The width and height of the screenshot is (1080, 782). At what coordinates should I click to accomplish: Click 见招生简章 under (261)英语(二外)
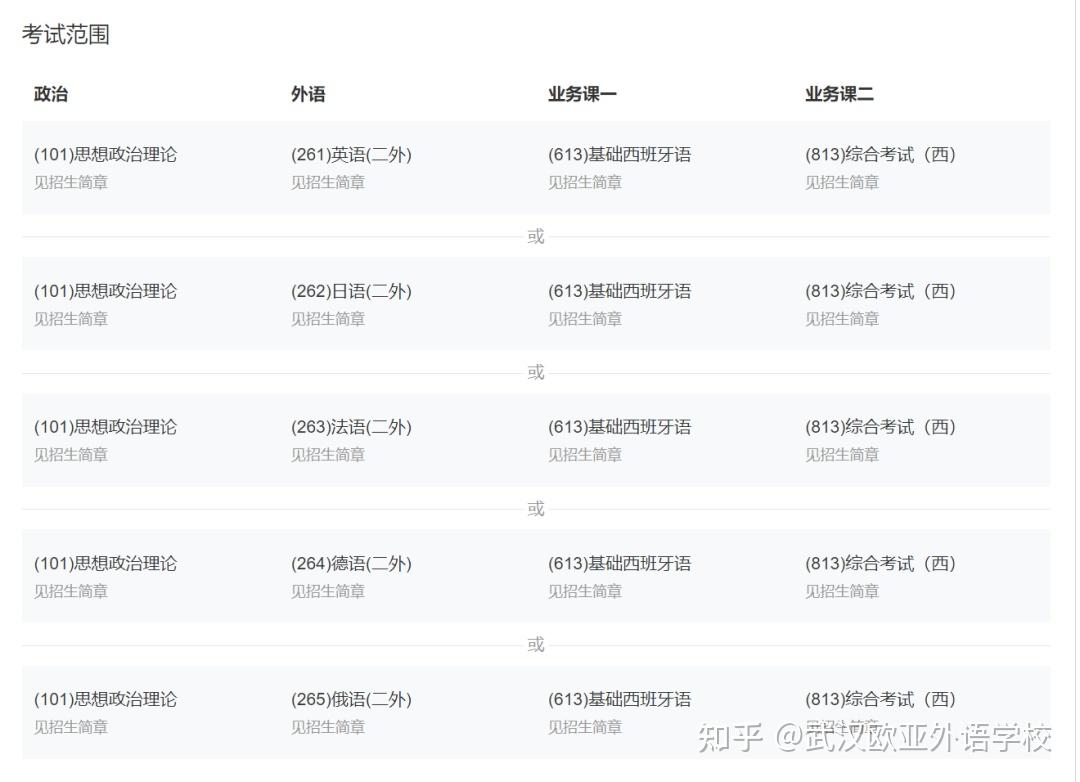(x=328, y=183)
